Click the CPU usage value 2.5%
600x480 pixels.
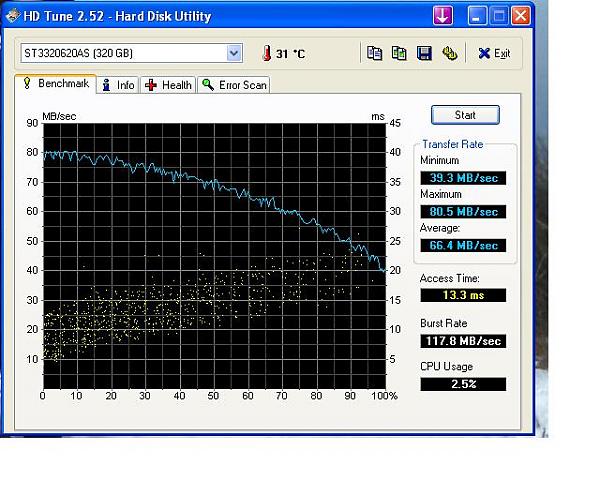tap(463, 384)
